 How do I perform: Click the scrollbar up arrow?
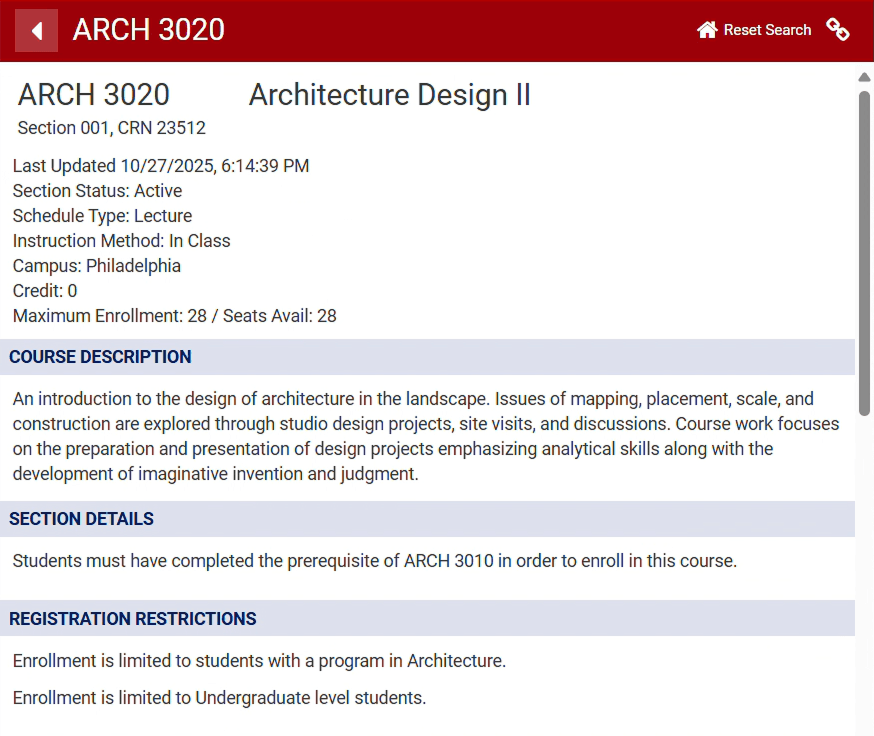pyautogui.click(x=865, y=78)
